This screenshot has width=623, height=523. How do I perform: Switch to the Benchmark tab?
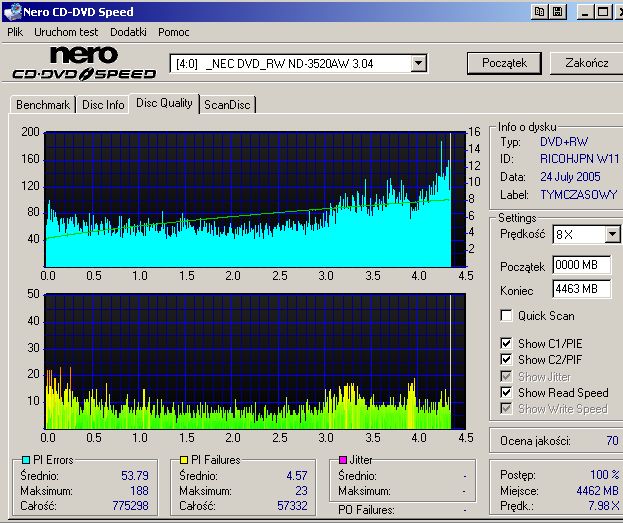click(x=43, y=105)
